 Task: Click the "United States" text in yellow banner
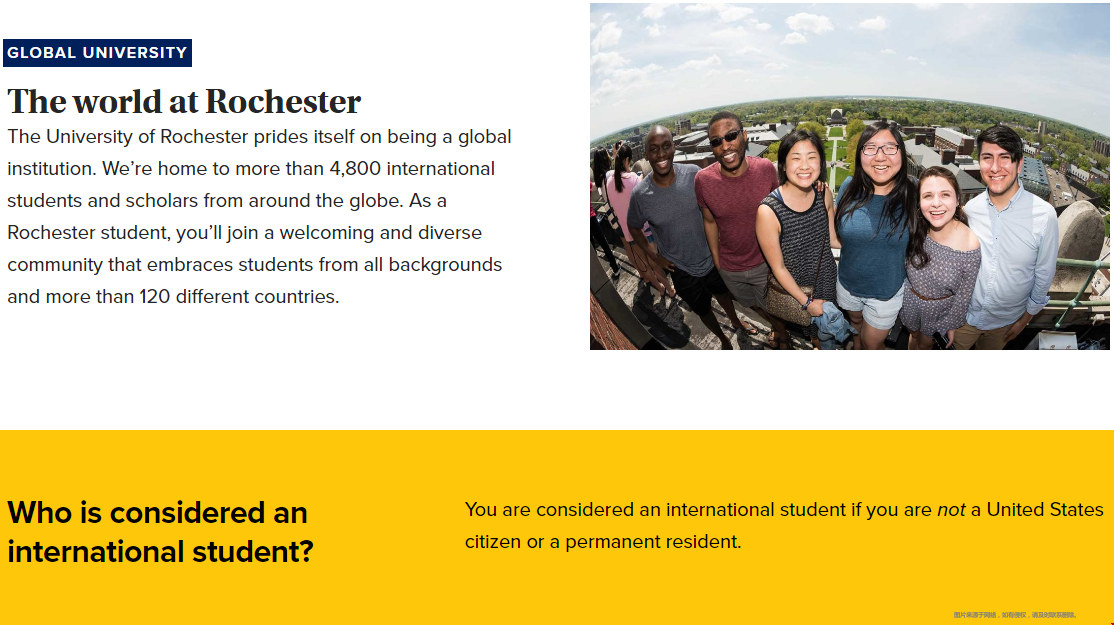point(1045,510)
